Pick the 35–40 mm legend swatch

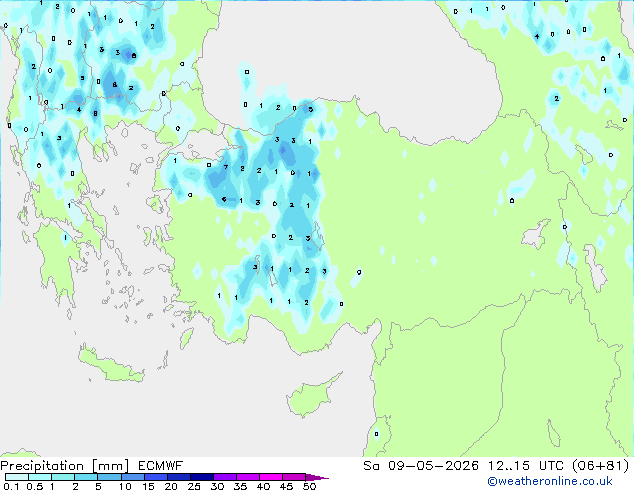click(247, 477)
